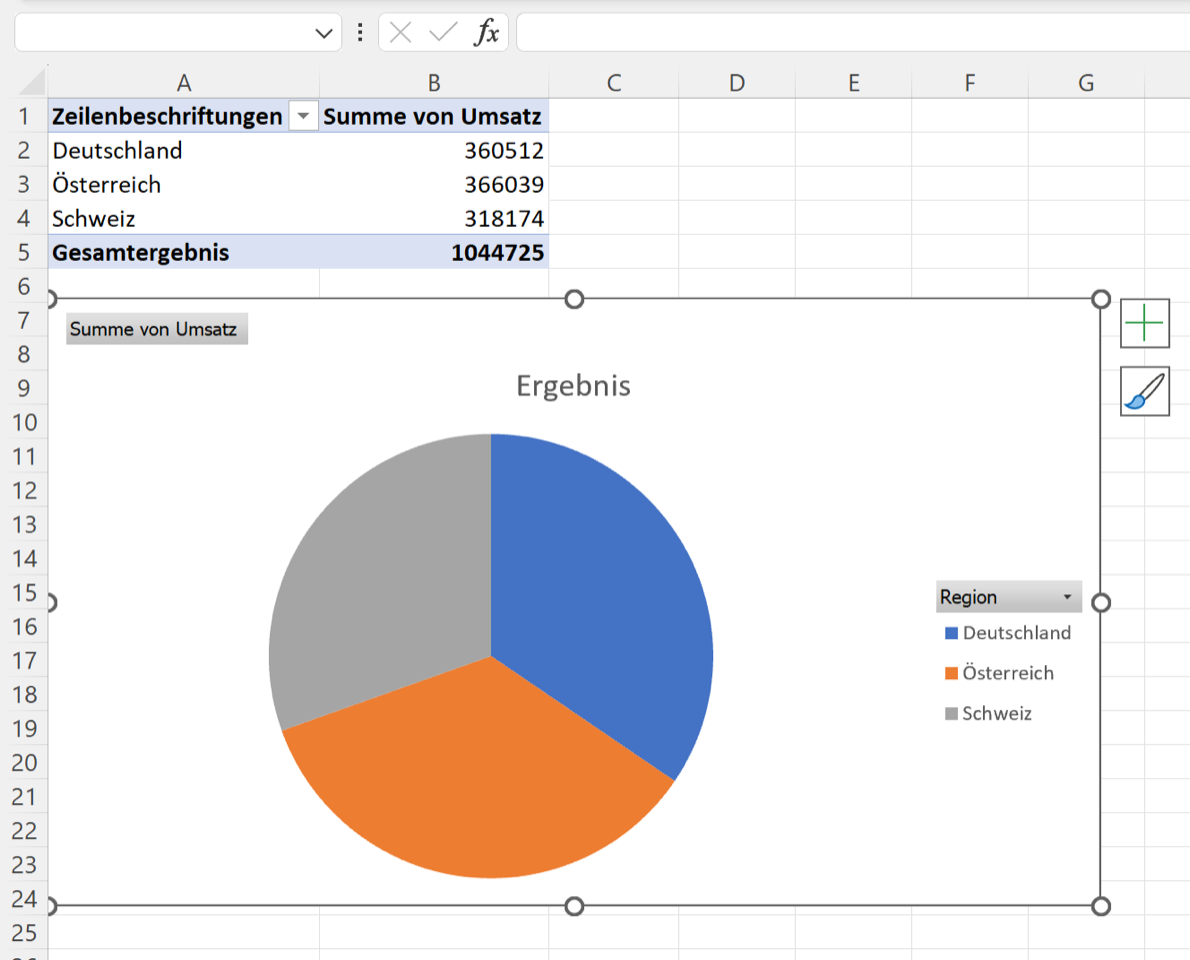Click into the formula bar input
1190x960 pixels.
coord(853,33)
